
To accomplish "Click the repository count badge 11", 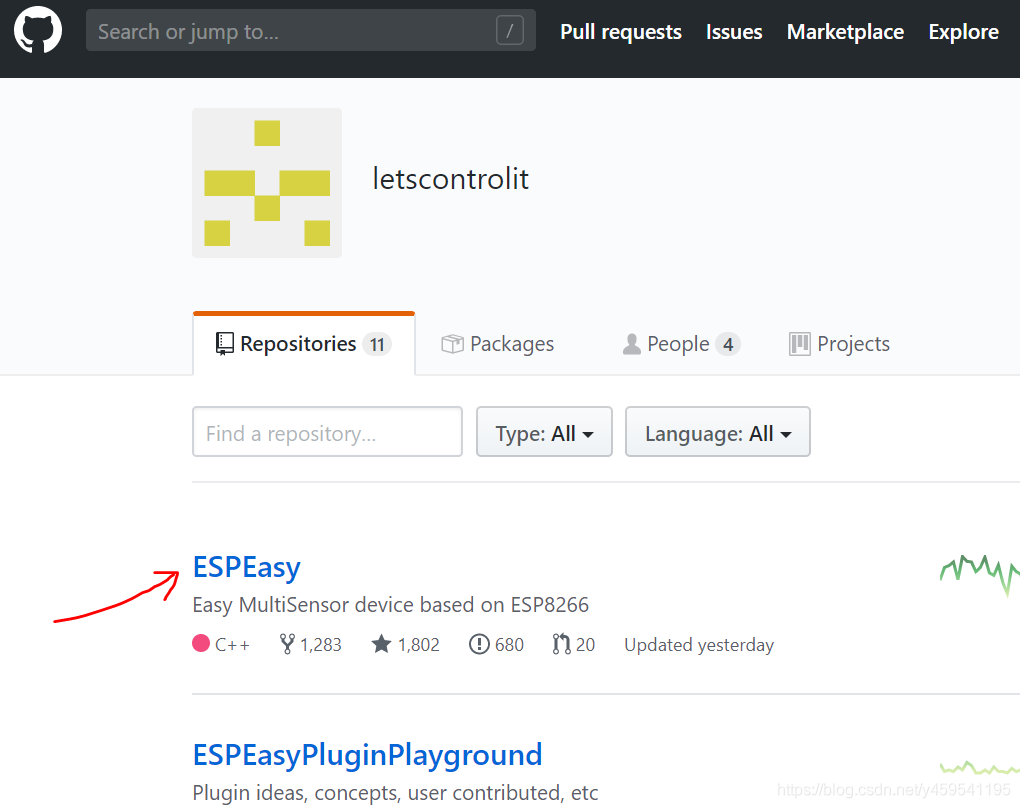I will 377,344.
